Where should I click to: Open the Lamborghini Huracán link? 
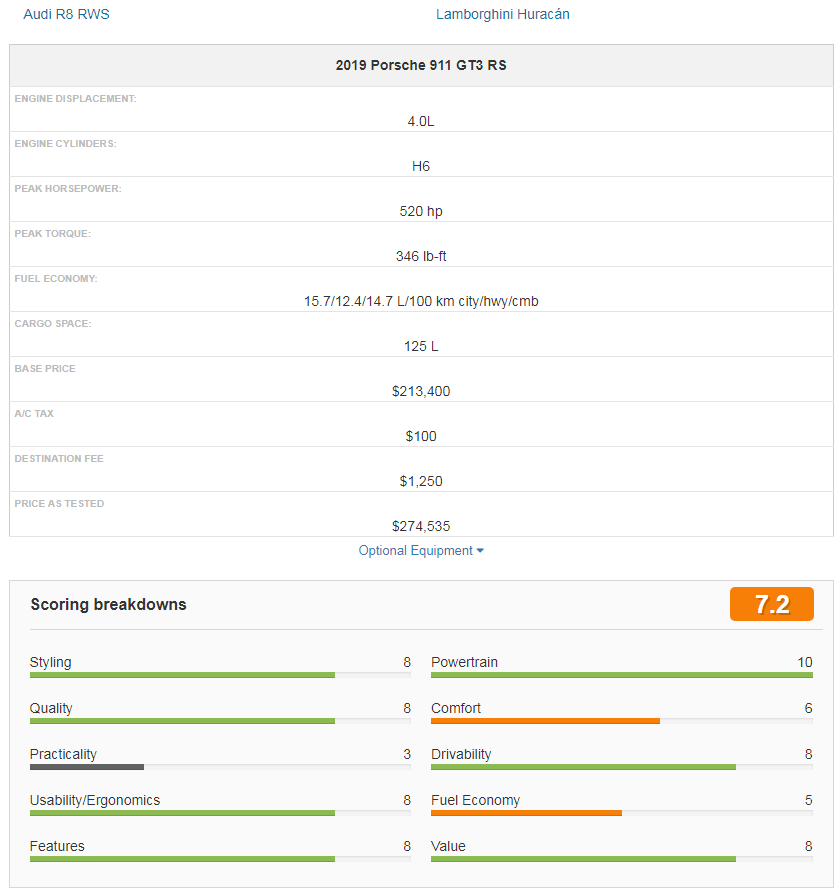[503, 15]
